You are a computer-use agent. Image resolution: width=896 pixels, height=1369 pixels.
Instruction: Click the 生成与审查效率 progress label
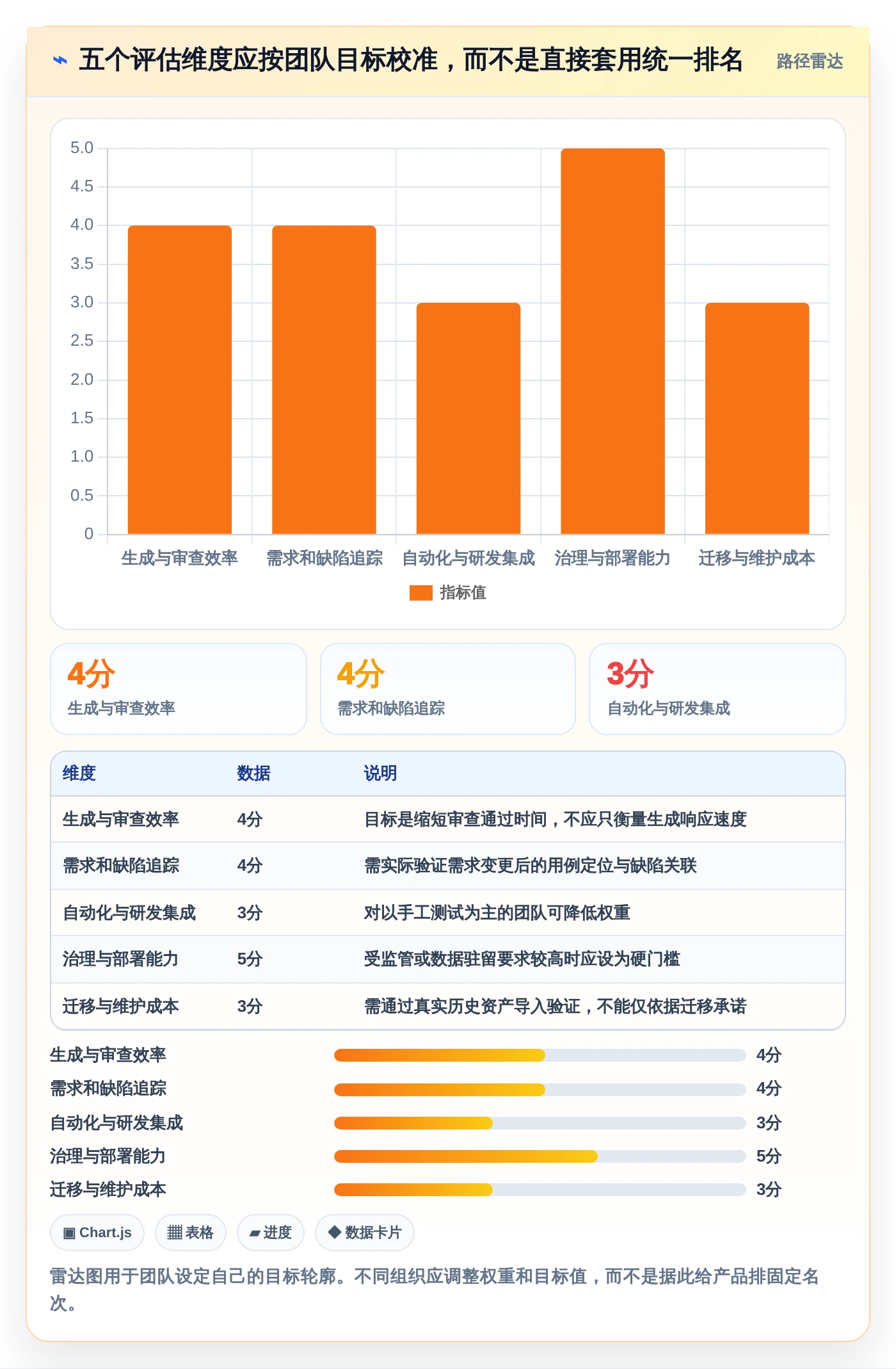(x=108, y=1055)
